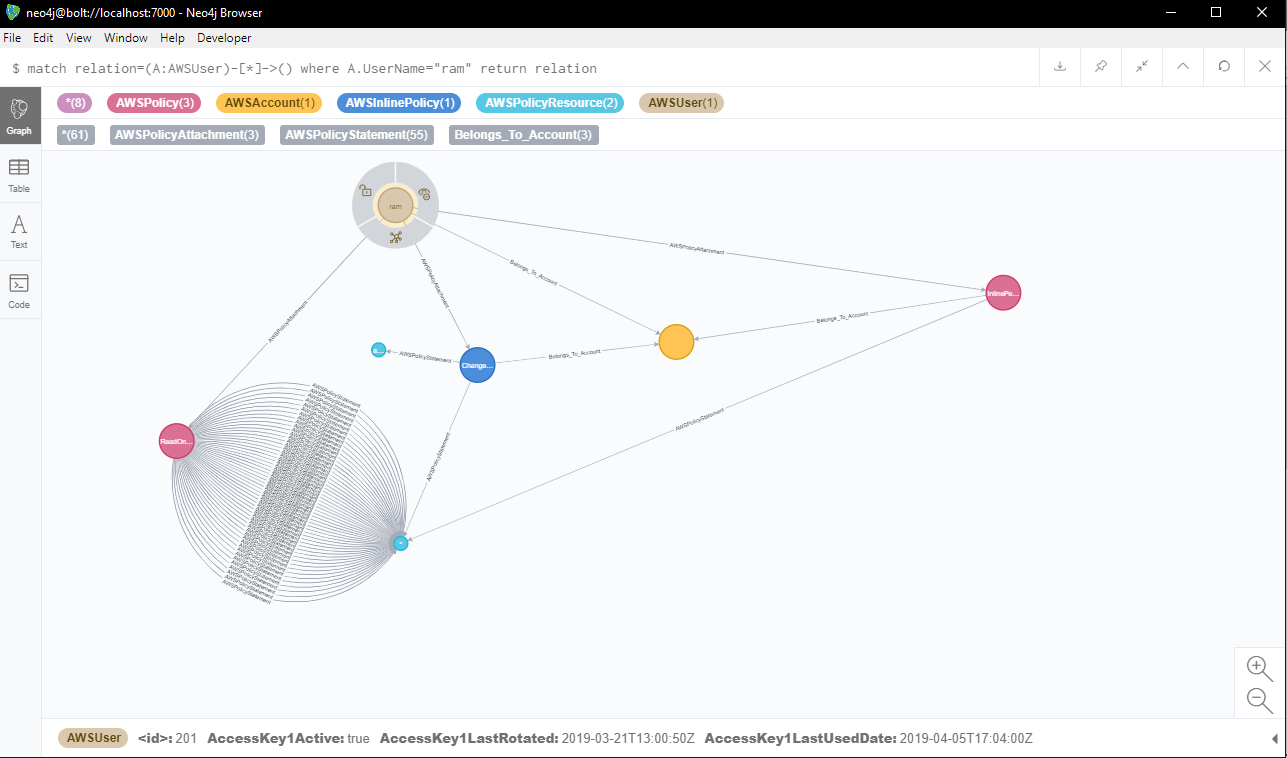This screenshot has width=1287, height=758.
Task: Switch to Table view
Action: 20,175
